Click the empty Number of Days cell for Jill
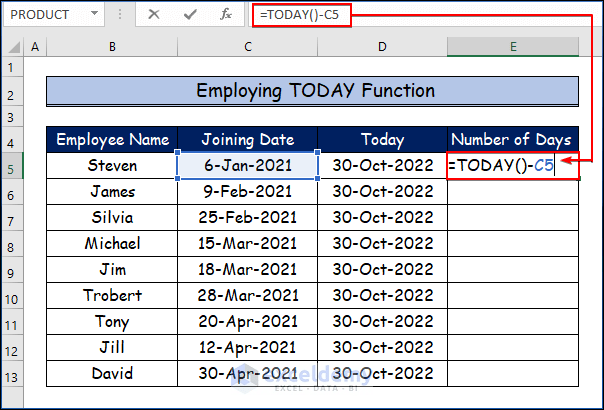604x410 pixels. 513,348
